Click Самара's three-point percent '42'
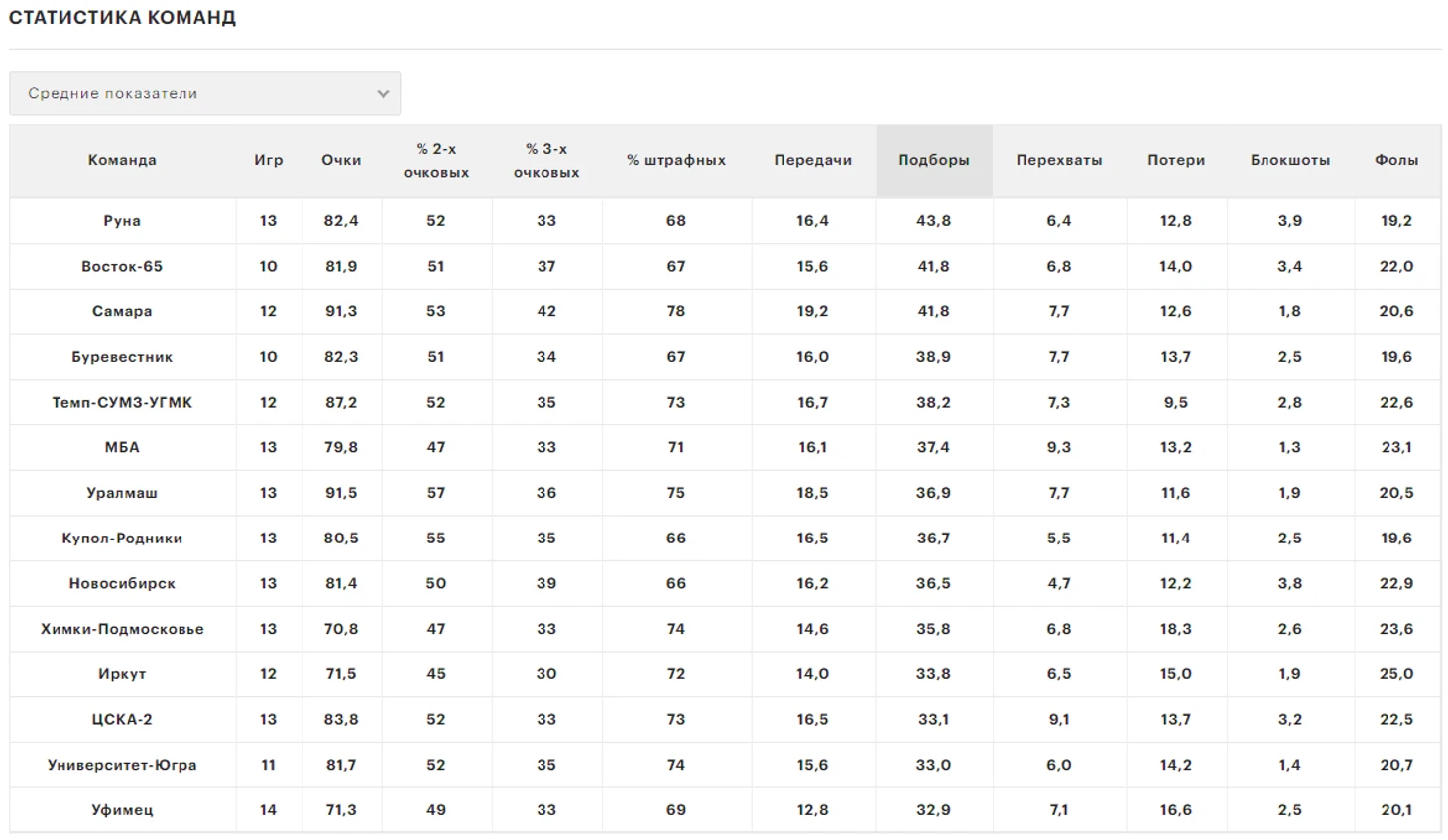This screenshot has width=1448, height=840. (x=546, y=311)
